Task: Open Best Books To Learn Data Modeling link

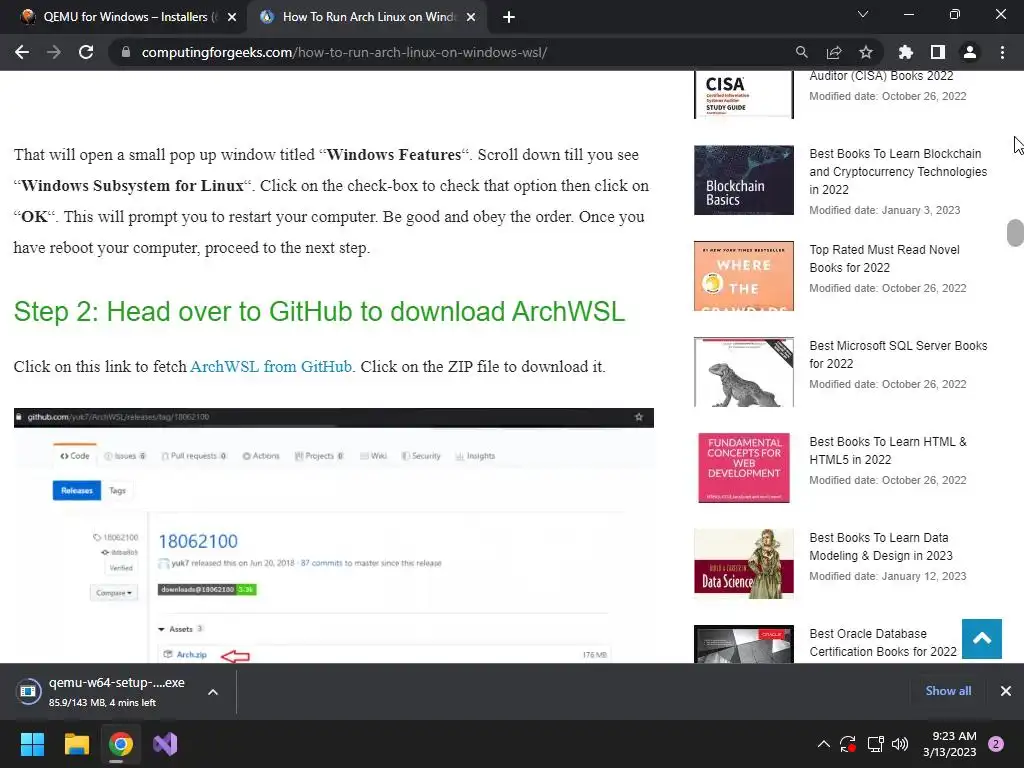Action: tap(881, 547)
